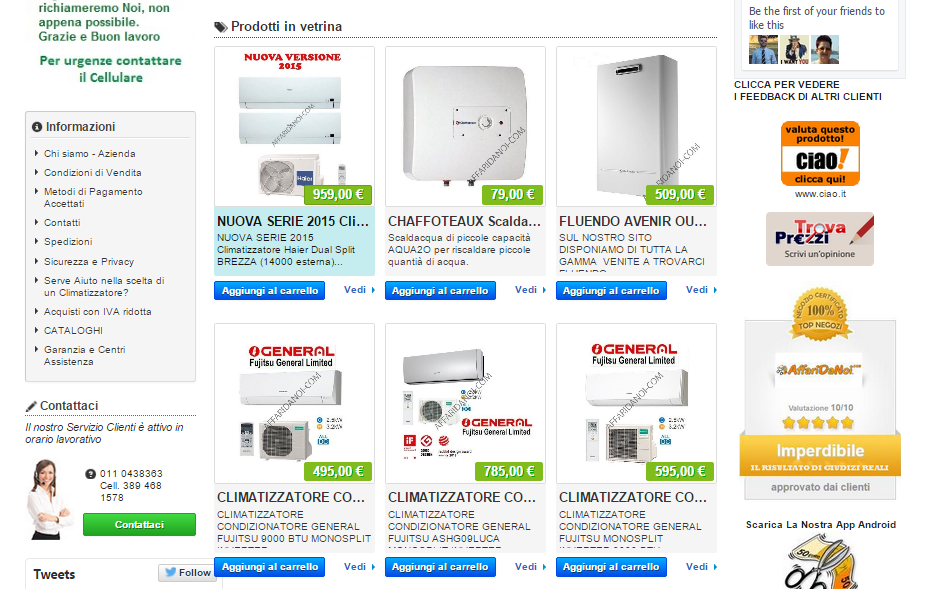The height and width of the screenshot is (589, 951).
Task: Click the info icon next to Informazioni
Action: [x=37, y=127]
